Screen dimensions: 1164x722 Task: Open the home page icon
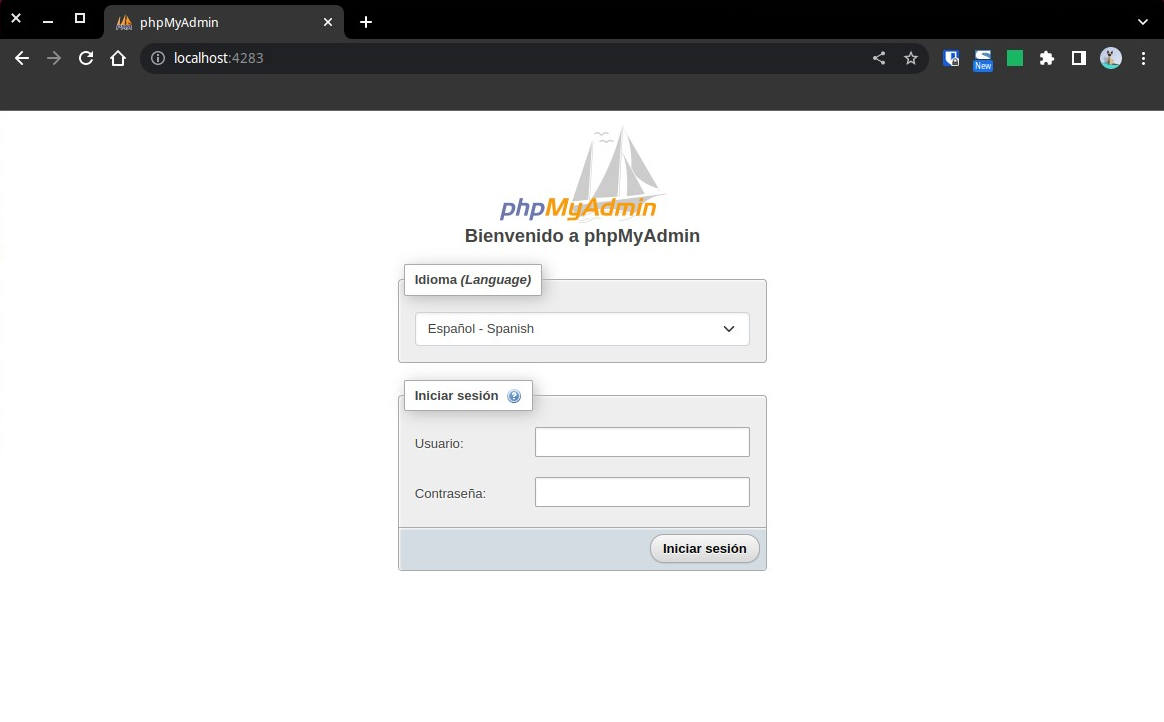point(118,58)
